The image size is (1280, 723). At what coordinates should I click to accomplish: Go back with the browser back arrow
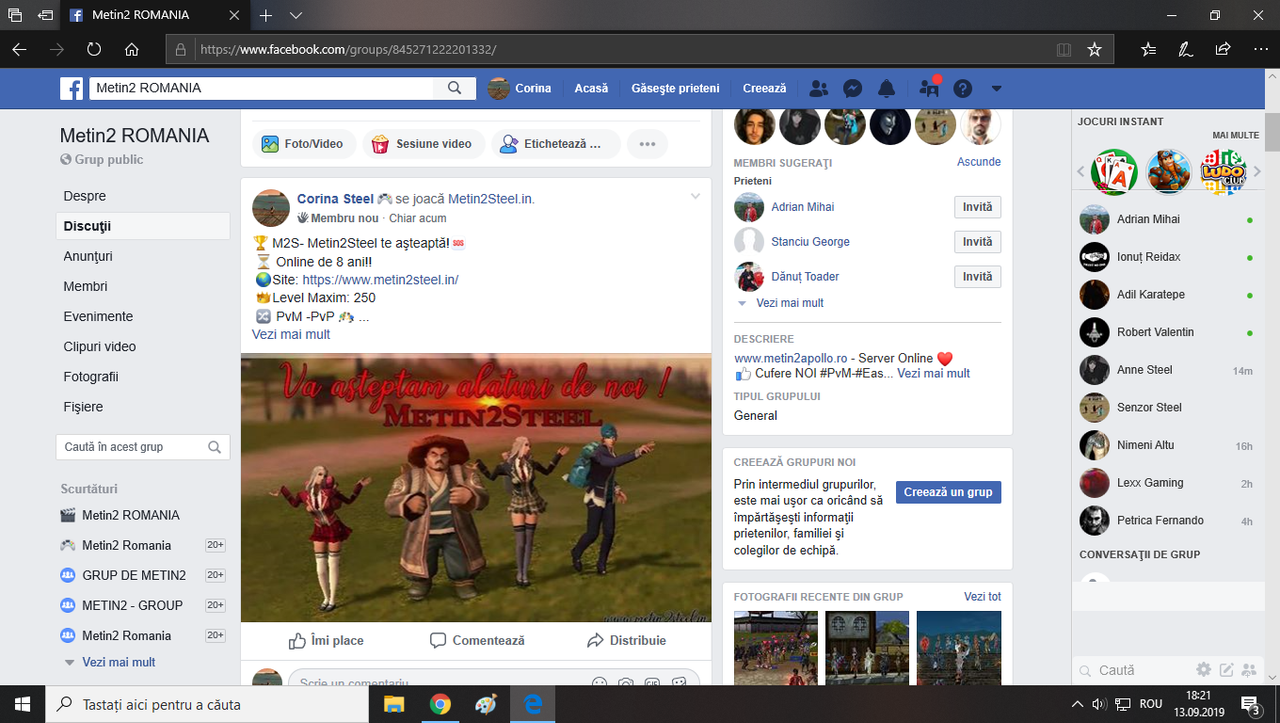[x=20, y=49]
